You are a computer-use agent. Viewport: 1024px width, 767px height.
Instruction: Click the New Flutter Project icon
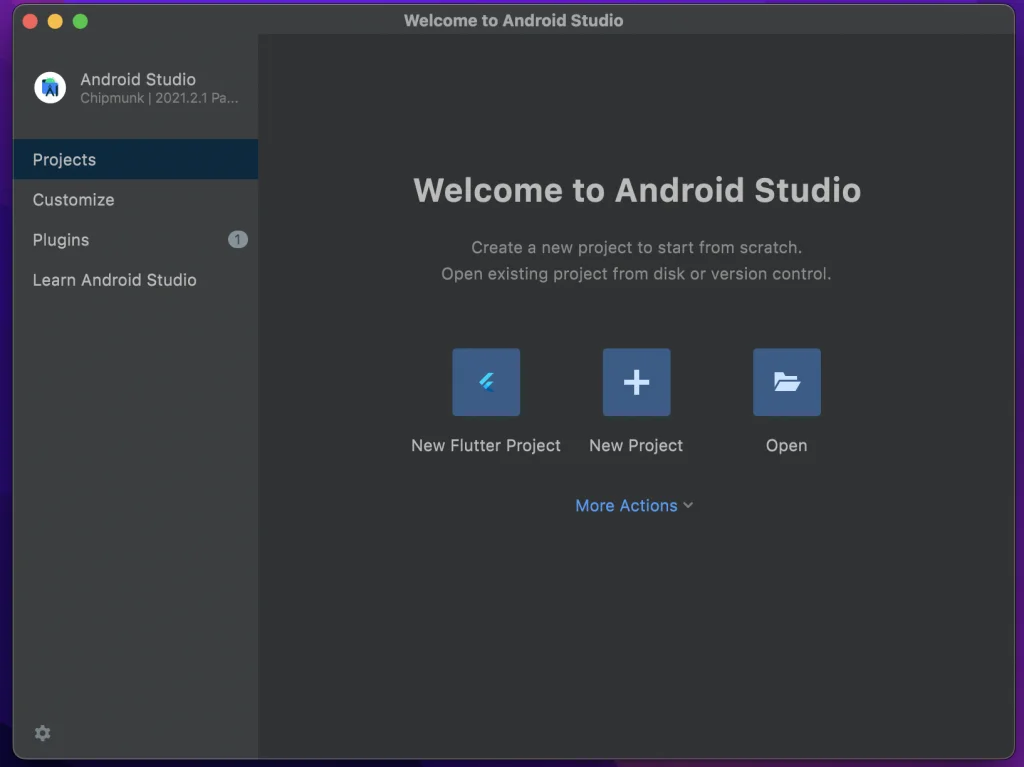[x=486, y=382]
